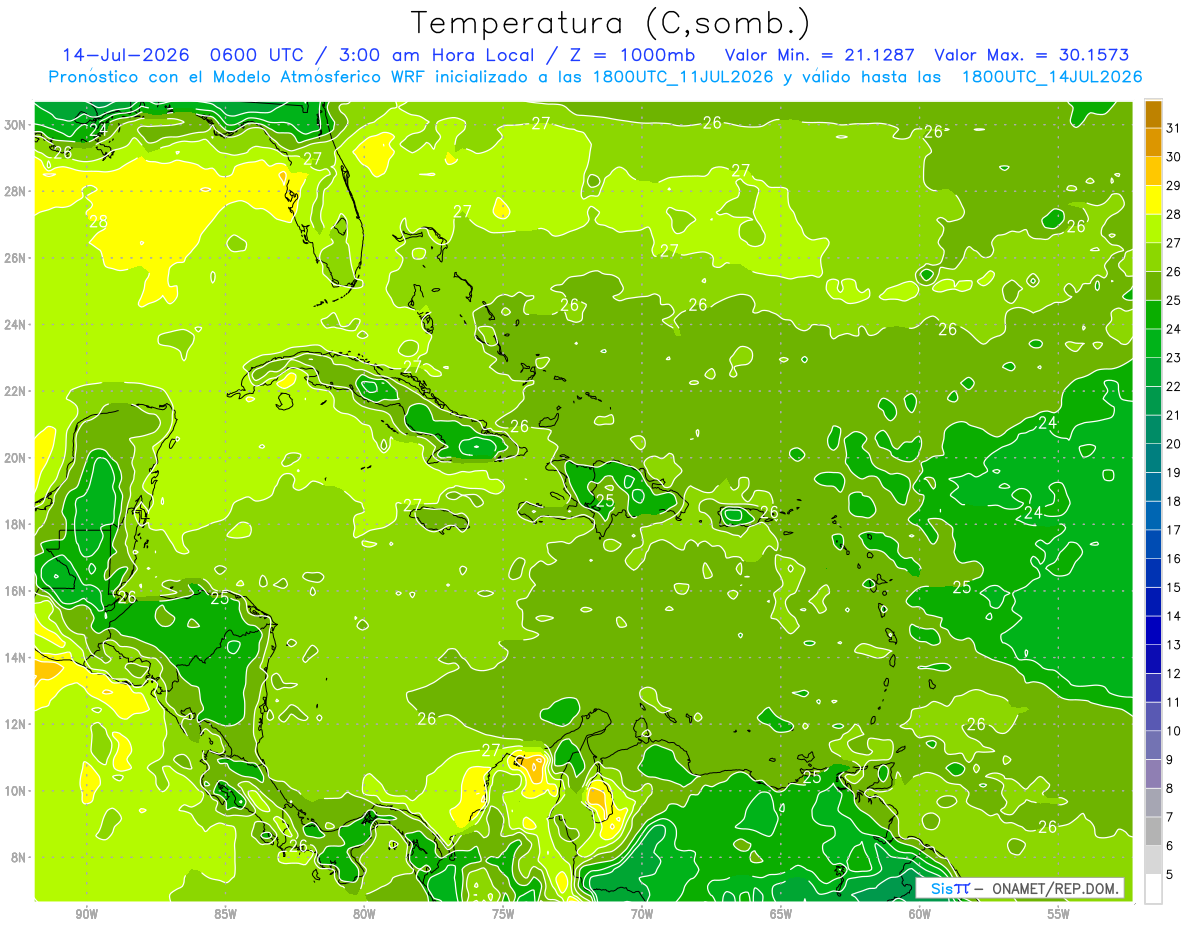Click 'Valor Min. = 21.1287' value
Screen dimensions: 1200x927
(821, 54)
